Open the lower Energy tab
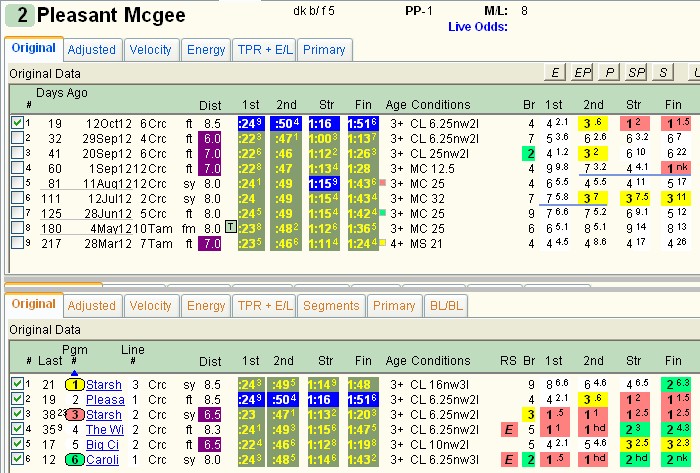Screen dimensions: 700x473 click(x=206, y=306)
